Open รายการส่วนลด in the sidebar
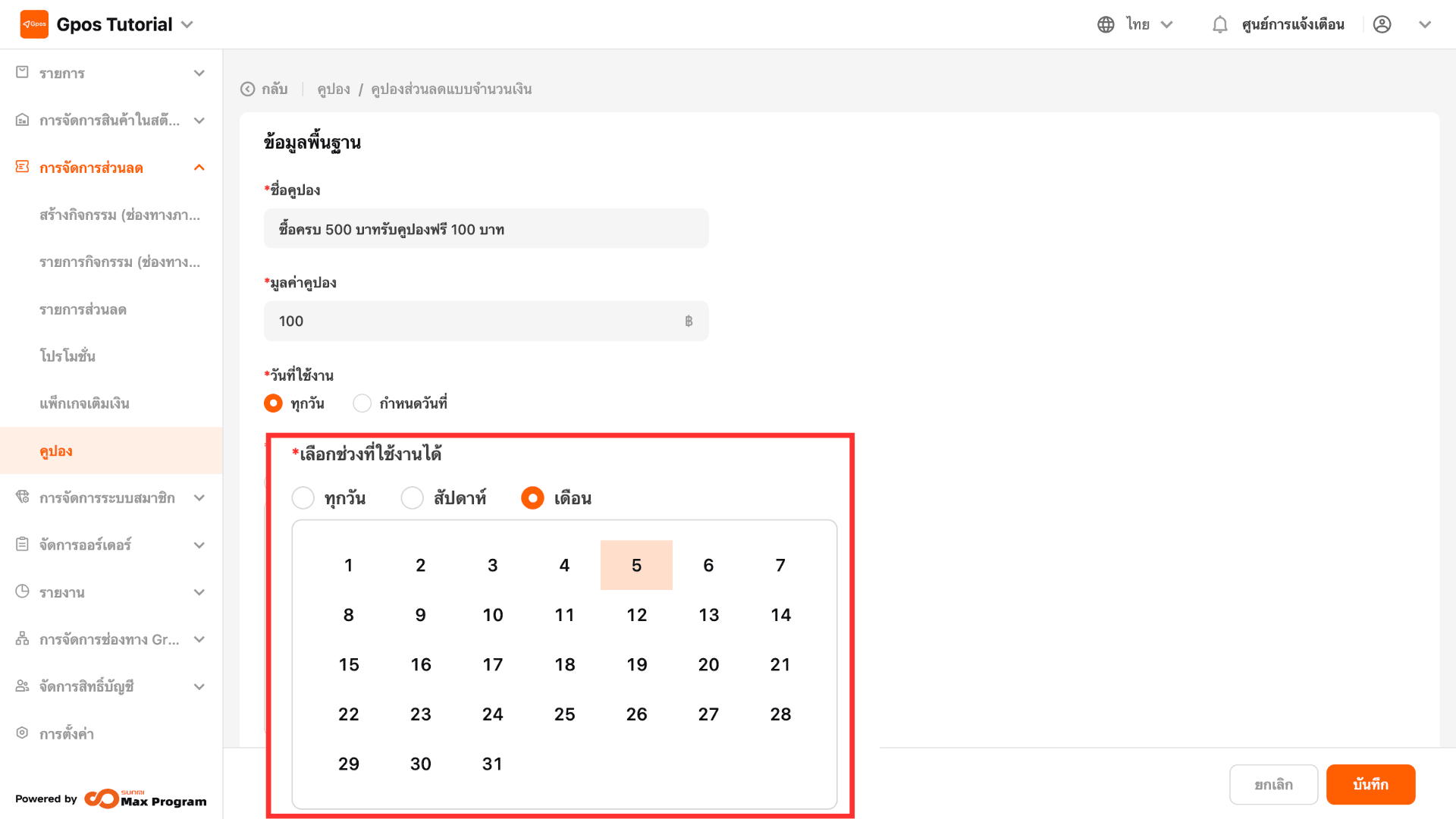 (x=83, y=309)
